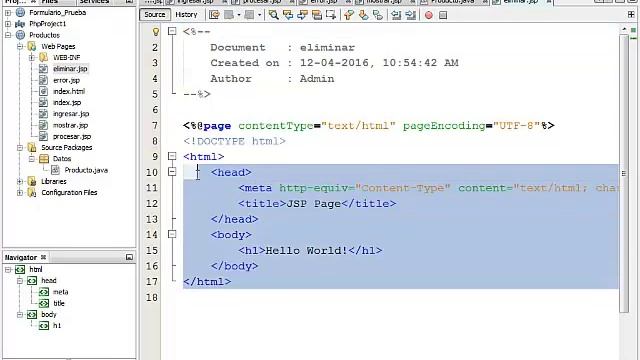Collapse the html node in Navigator

(8, 269)
